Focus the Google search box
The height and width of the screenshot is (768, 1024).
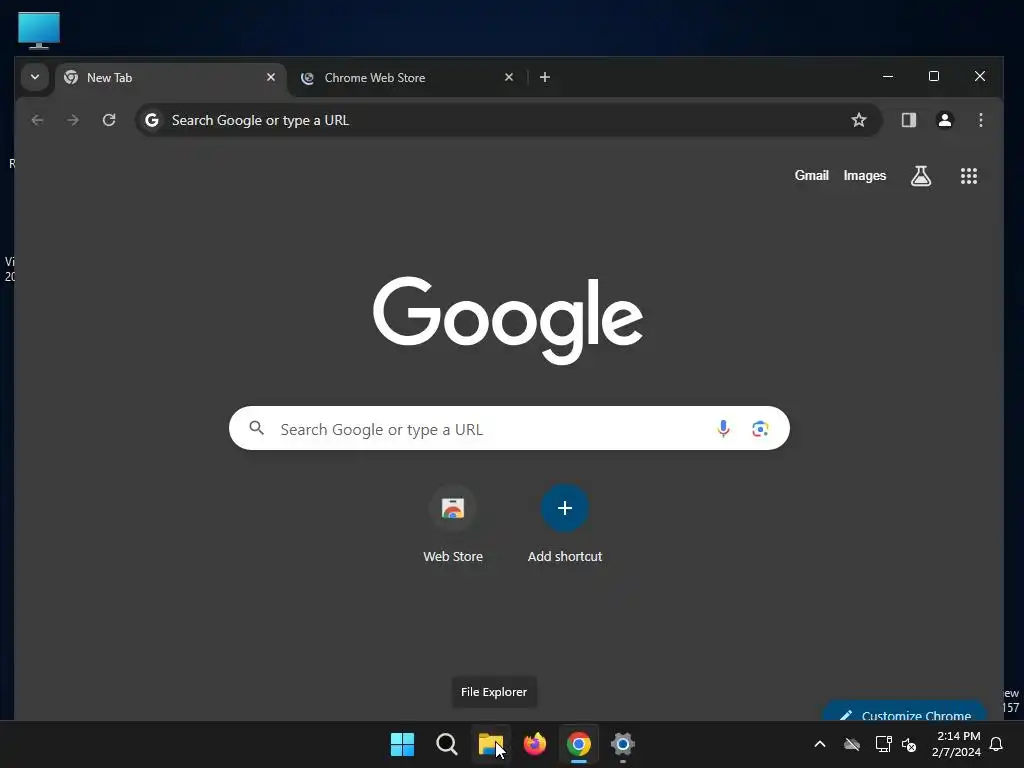[509, 428]
